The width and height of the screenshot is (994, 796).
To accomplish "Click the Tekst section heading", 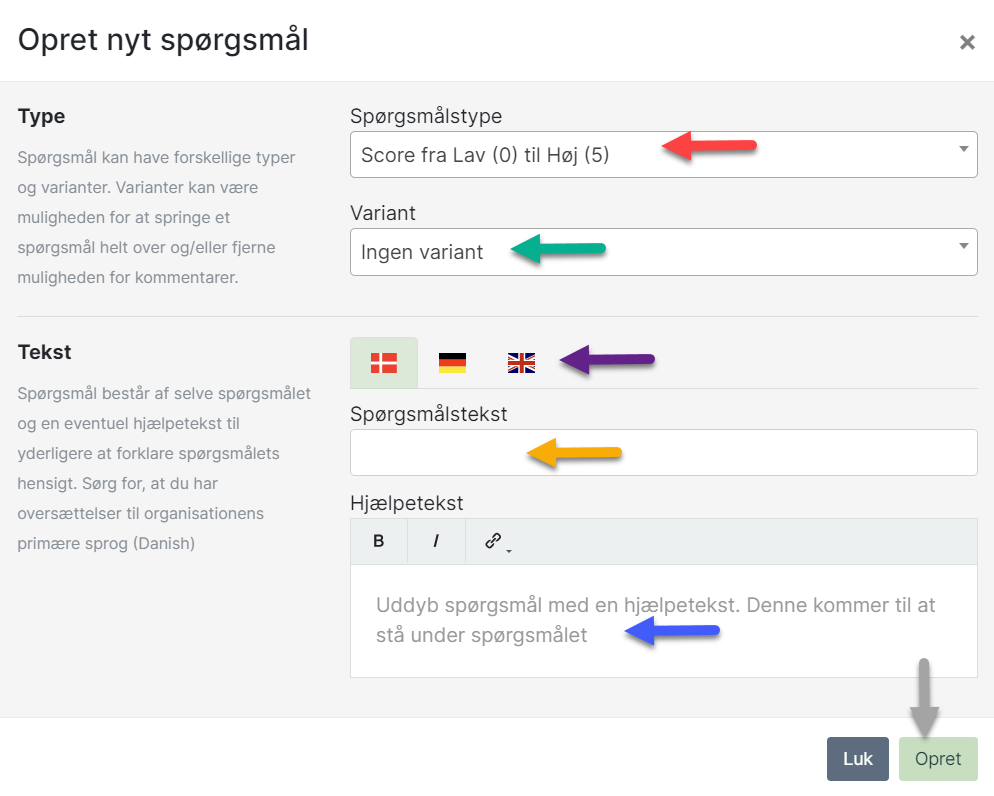I will [x=44, y=352].
